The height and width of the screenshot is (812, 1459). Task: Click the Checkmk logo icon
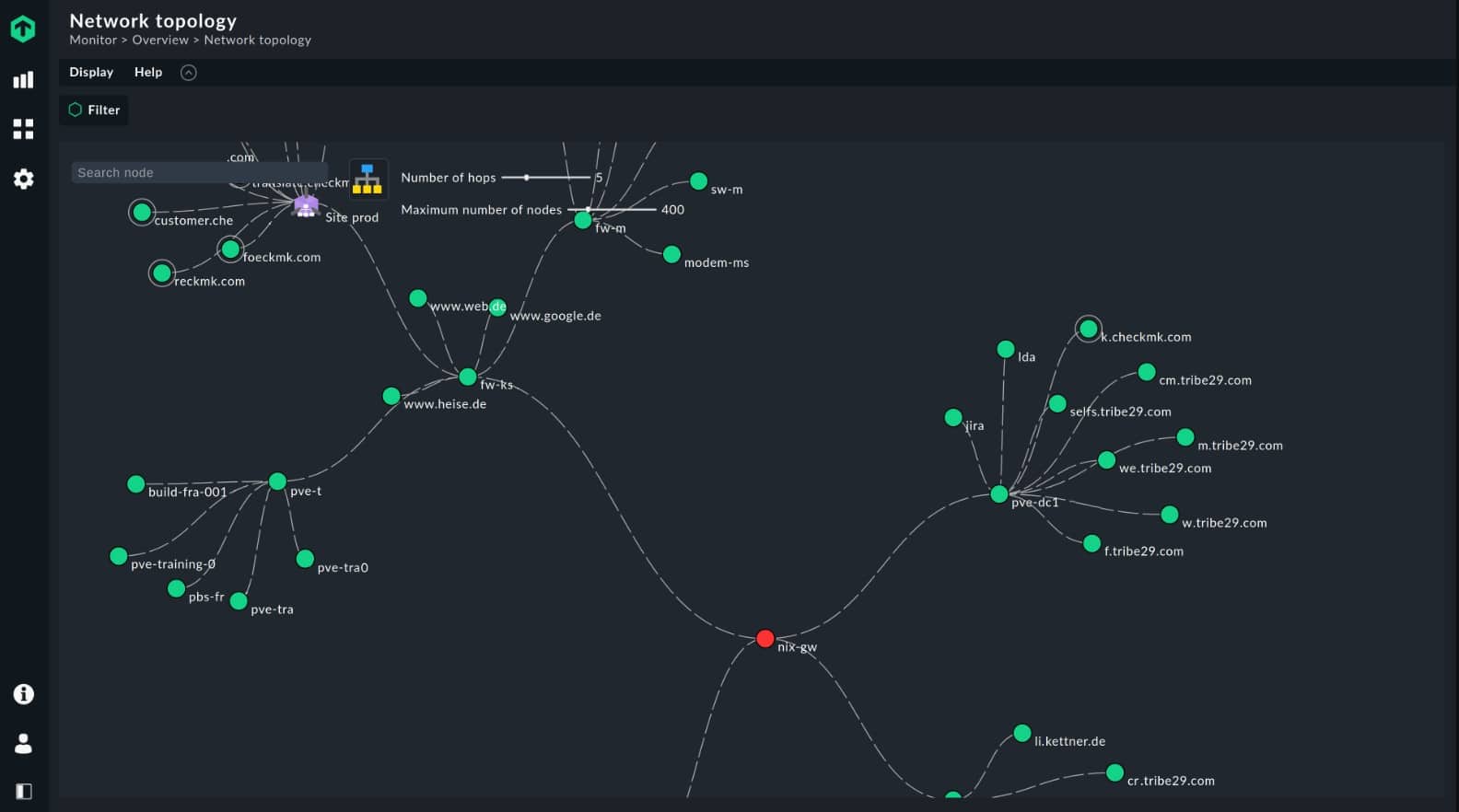(23, 29)
